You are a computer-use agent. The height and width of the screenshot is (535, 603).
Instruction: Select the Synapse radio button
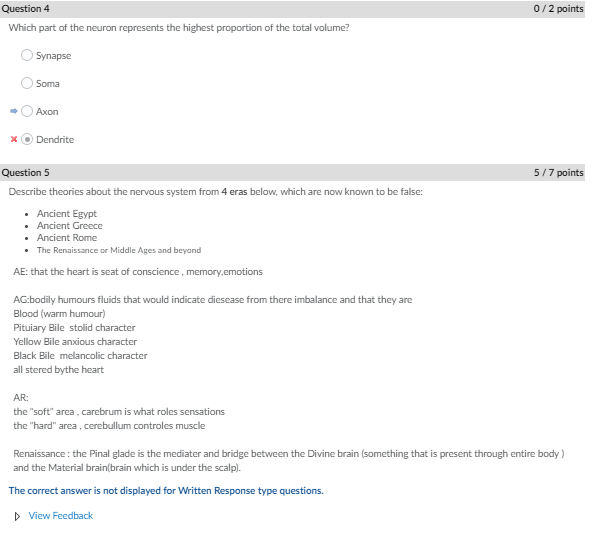coord(28,55)
